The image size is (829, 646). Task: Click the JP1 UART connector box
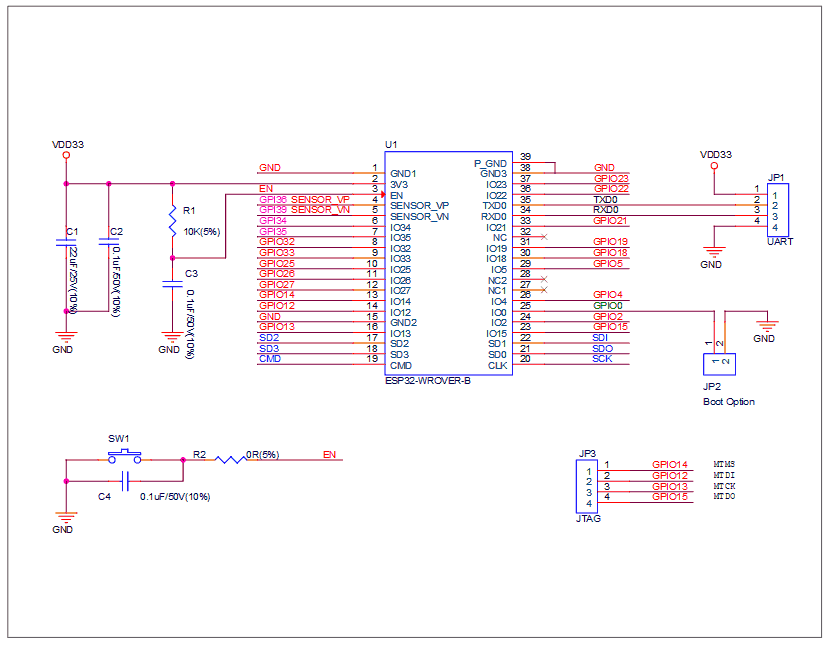coord(778,210)
